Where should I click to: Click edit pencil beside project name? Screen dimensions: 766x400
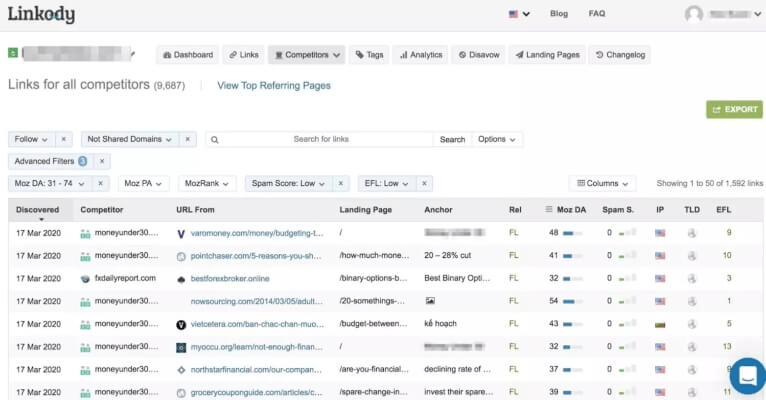pos(132,54)
